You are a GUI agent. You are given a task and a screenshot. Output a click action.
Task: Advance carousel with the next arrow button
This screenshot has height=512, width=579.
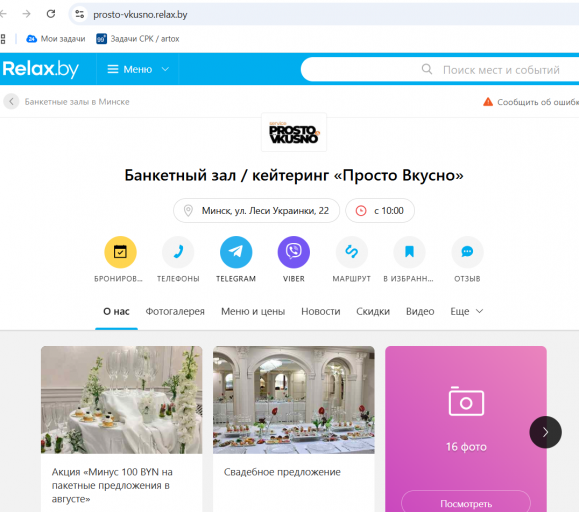click(x=545, y=432)
